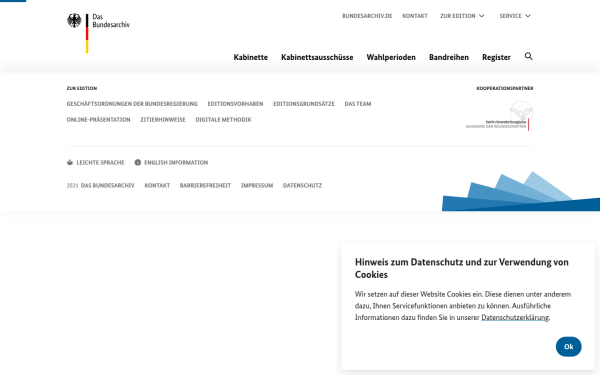Open the Kabinettsausschüsse menu item

[317, 57]
